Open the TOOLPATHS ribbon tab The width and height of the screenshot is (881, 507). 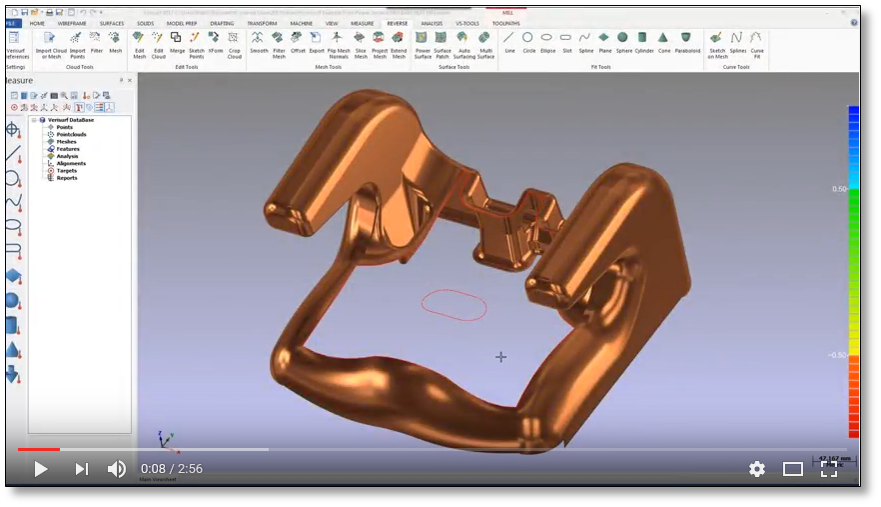pos(506,24)
